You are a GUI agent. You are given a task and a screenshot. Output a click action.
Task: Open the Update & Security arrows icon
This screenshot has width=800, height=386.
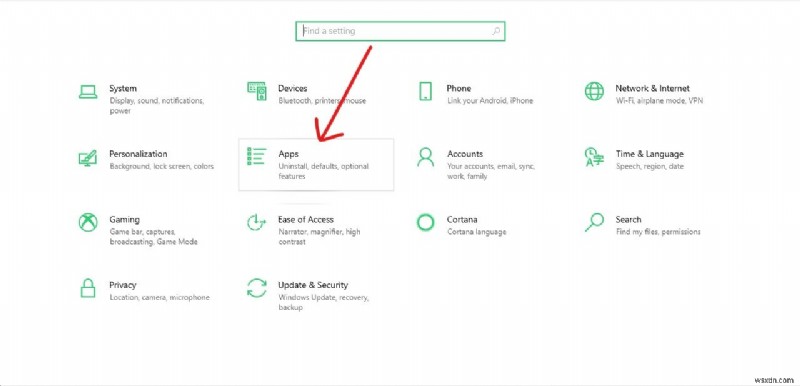(x=256, y=288)
